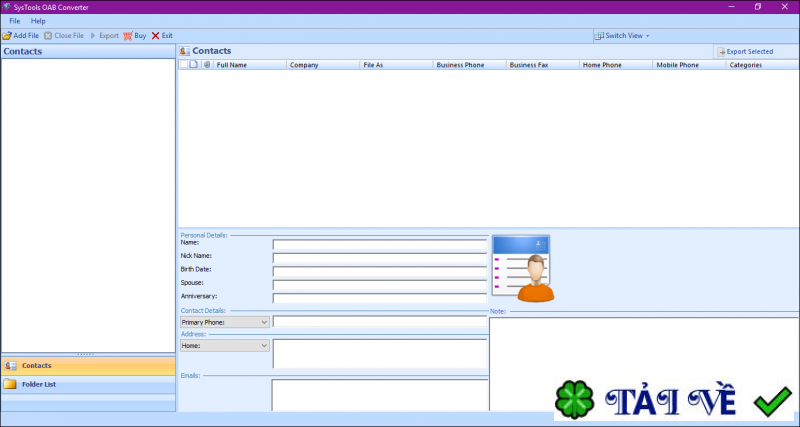800x427 pixels.
Task: Toggle the select-all checkbox in contacts header
Action: pos(184,65)
